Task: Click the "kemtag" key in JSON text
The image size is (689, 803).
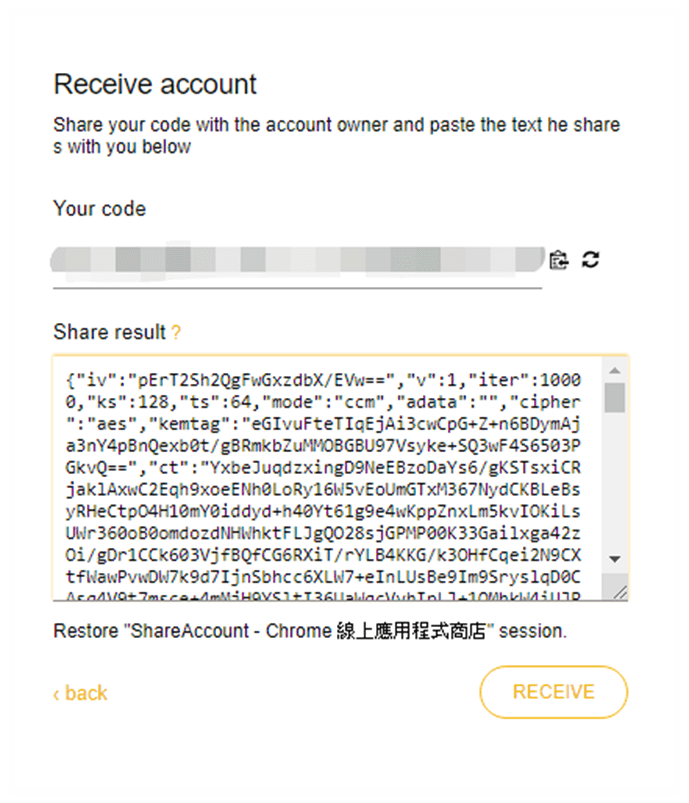Action: [x=185, y=423]
